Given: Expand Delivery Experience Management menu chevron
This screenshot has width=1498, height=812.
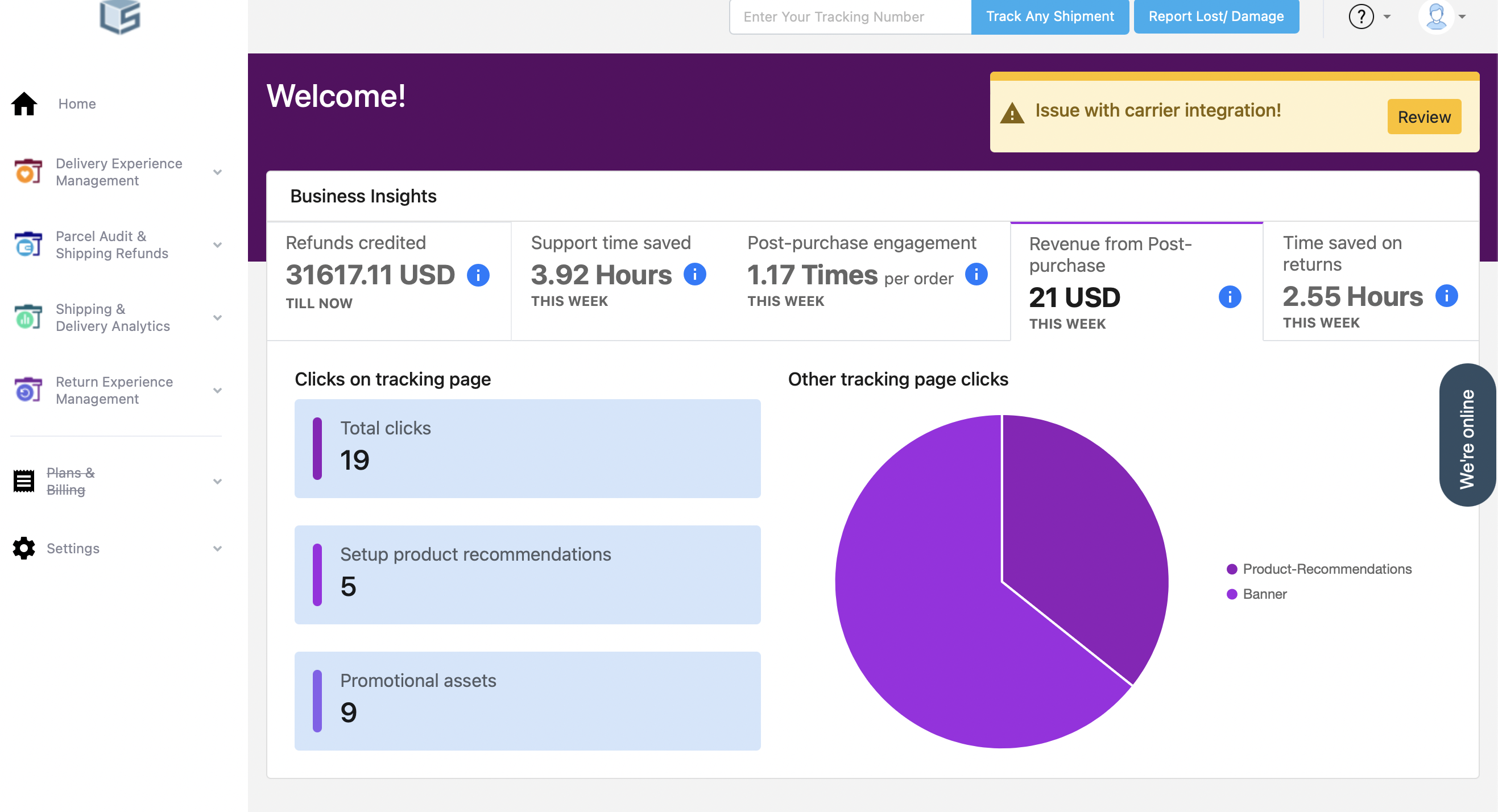Looking at the screenshot, I should [217, 172].
